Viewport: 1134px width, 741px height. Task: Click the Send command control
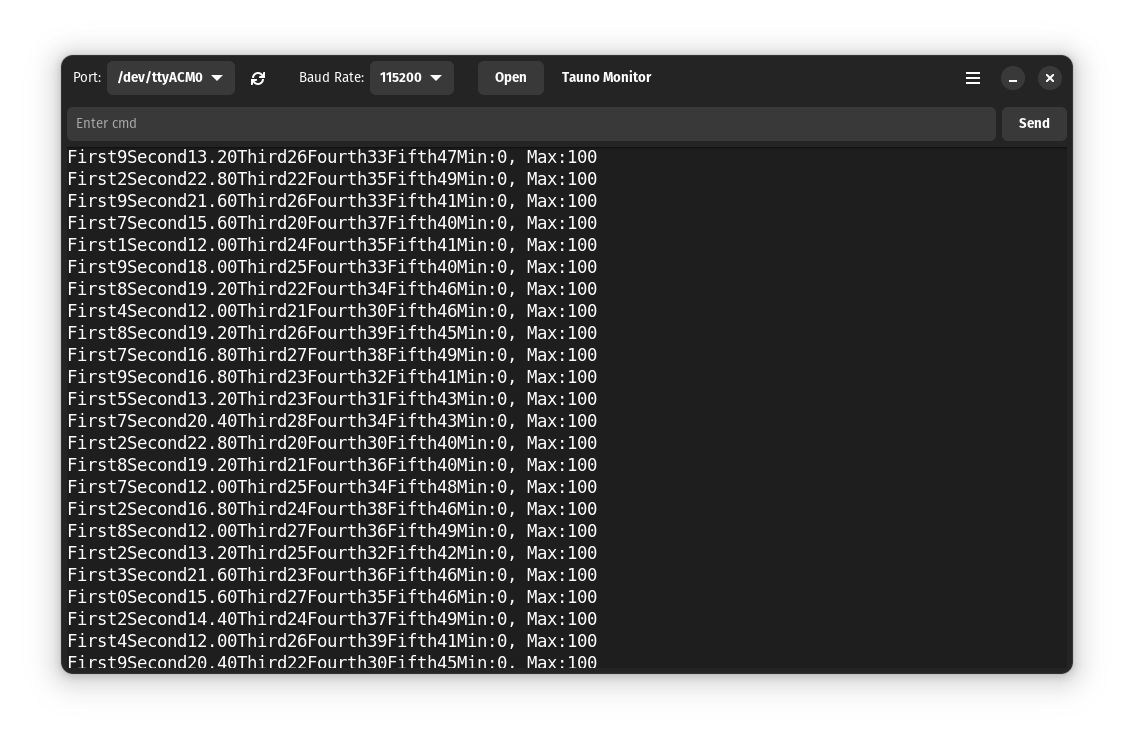[1034, 123]
